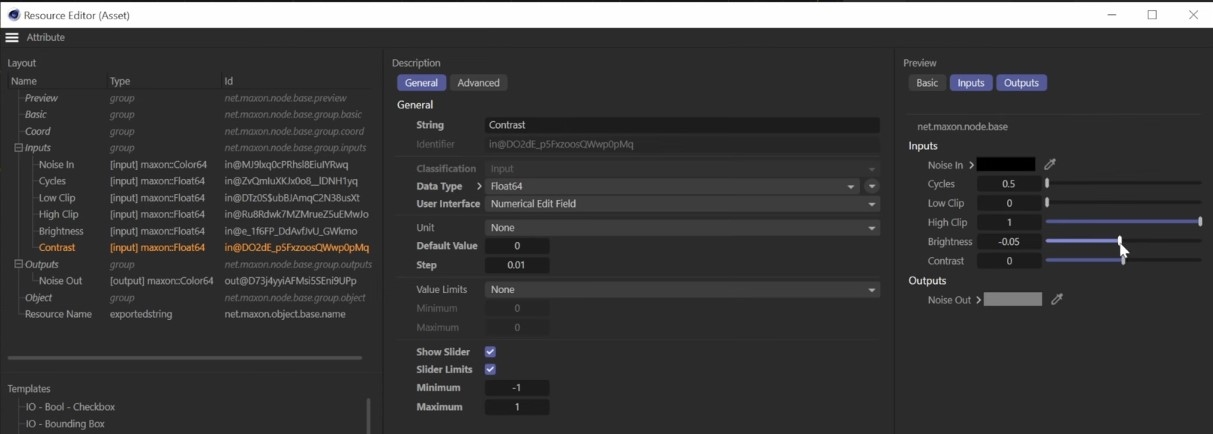The width and height of the screenshot is (1213, 434).
Task: Open the User Interface dropdown
Action: click(x=680, y=204)
